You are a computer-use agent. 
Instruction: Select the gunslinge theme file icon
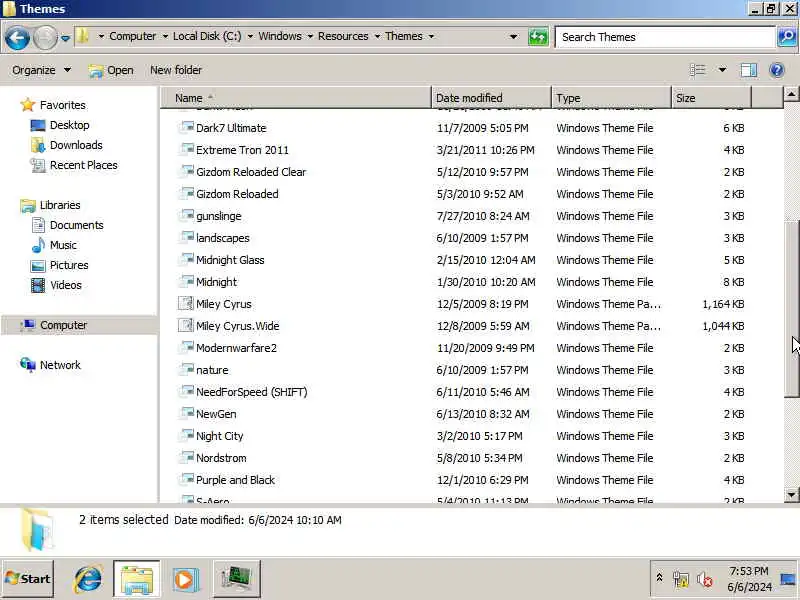click(x=186, y=215)
